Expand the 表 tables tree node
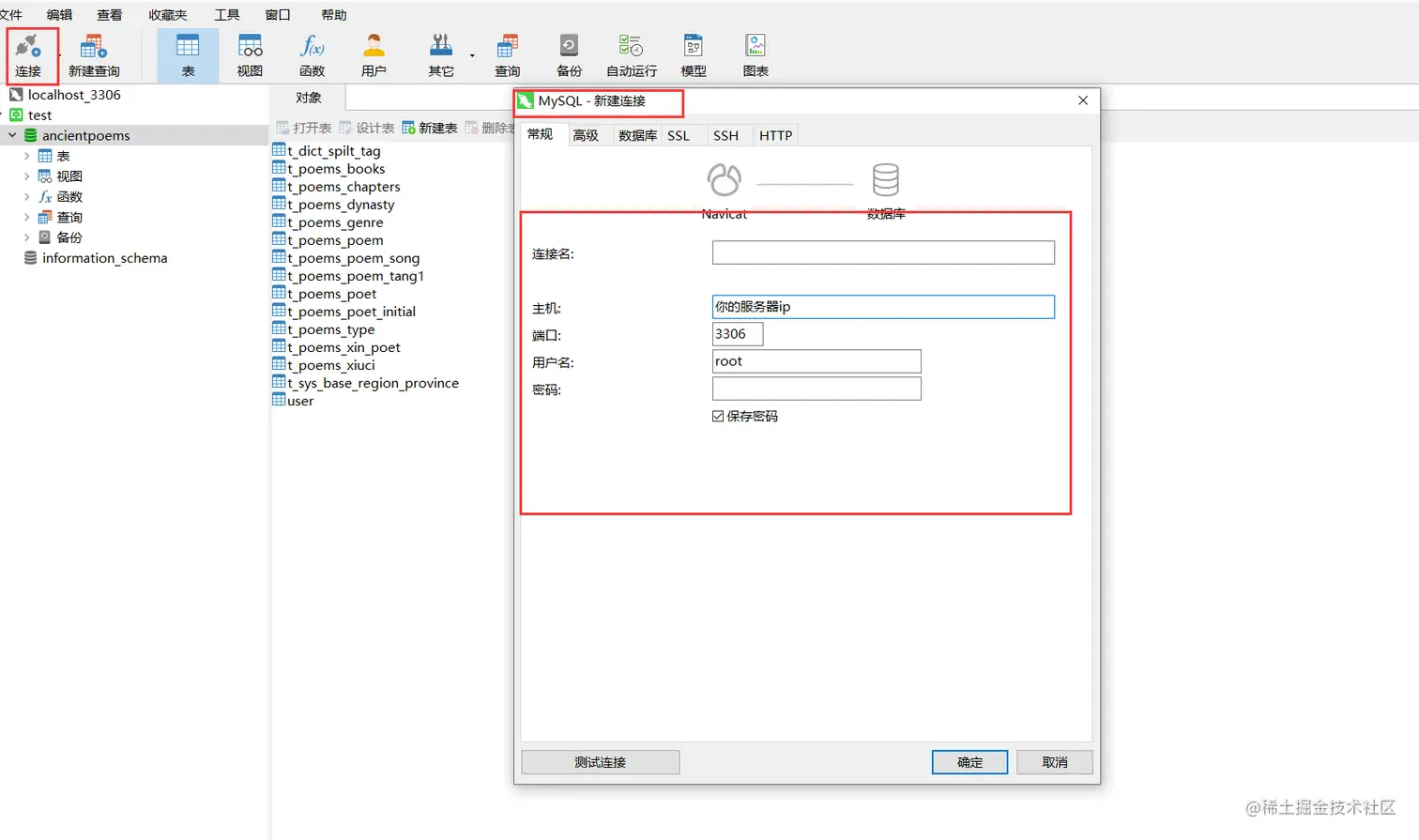This screenshot has height=840, width=1419. tap(26, 156)
